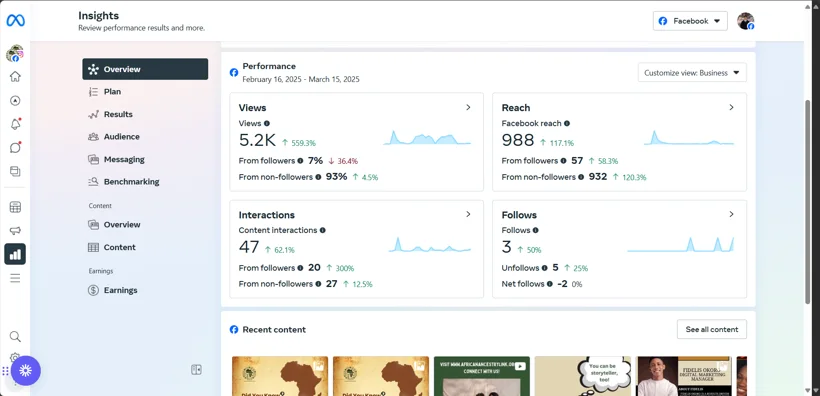Click info icon next to Facebook reach

[x=567, y=123]
